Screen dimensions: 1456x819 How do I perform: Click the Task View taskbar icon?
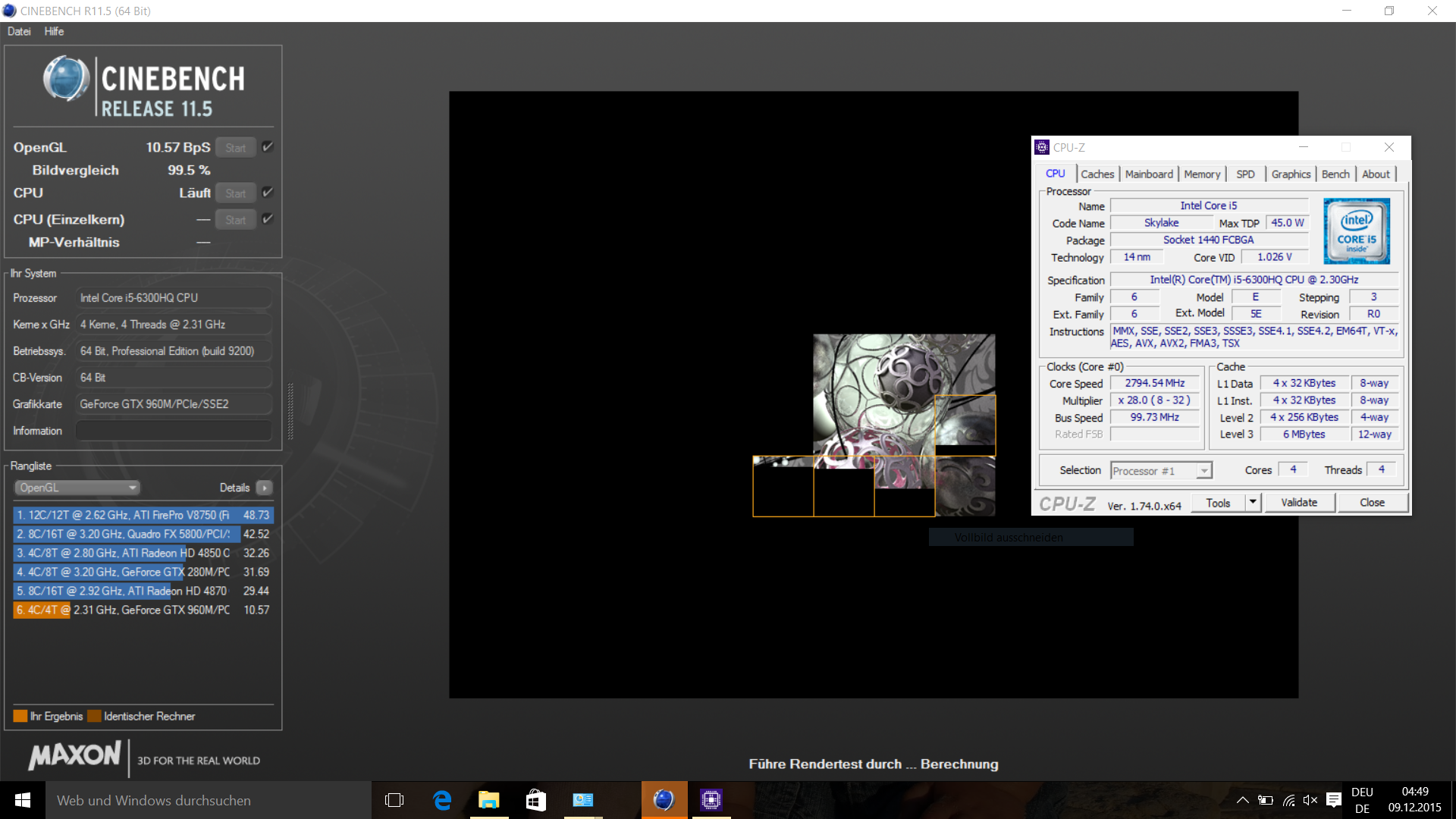pos(394,800)
